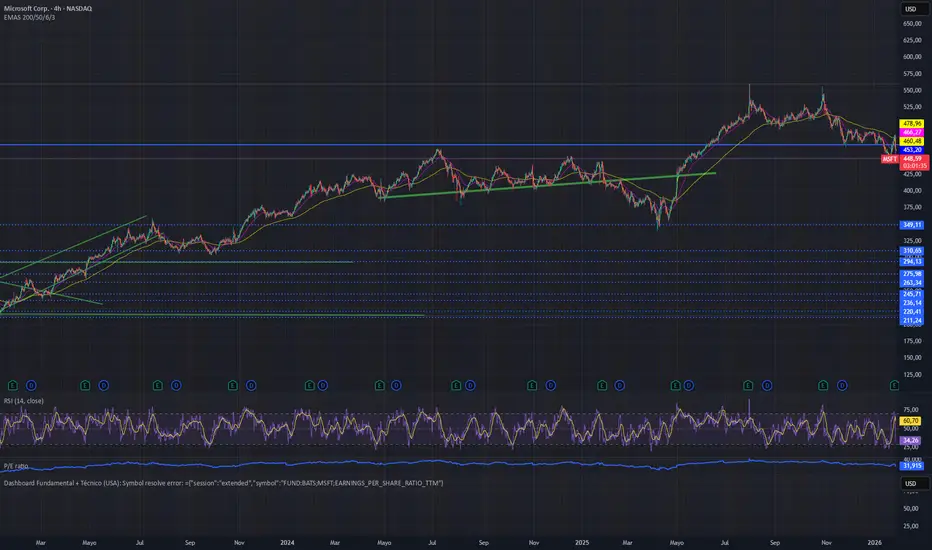Open the dividend D marker just after Mayo 2023

point(103,385)
